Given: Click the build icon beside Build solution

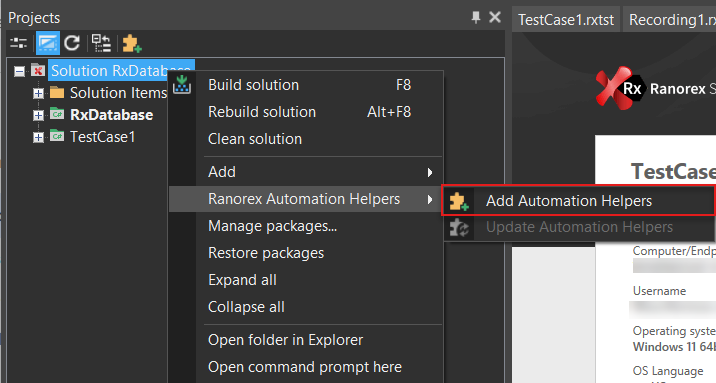Looking at the screenshot, I should [182, 85].
